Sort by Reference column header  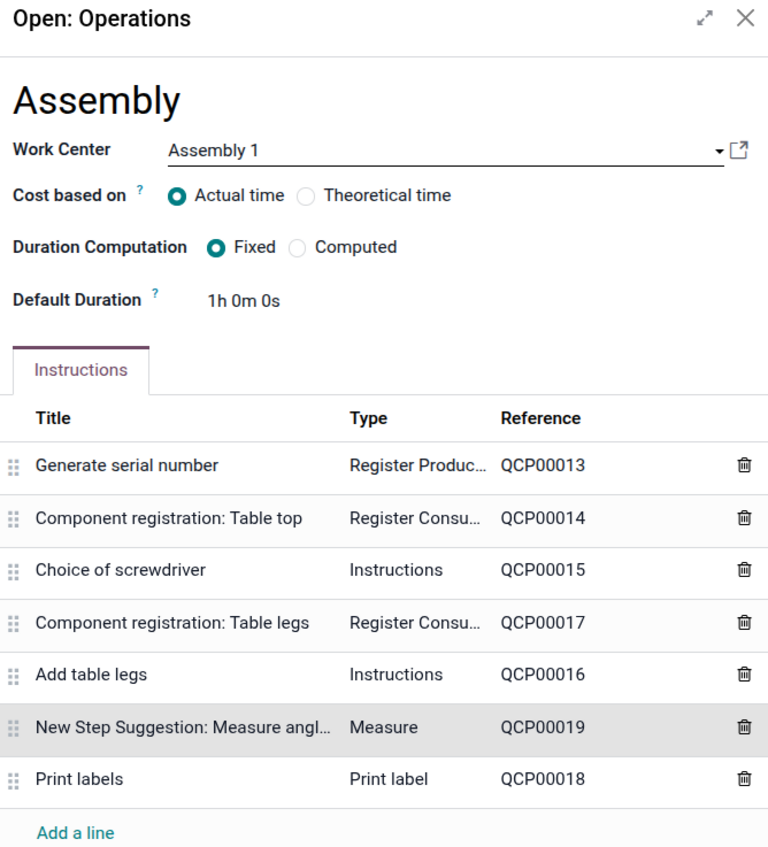(541, 418)
